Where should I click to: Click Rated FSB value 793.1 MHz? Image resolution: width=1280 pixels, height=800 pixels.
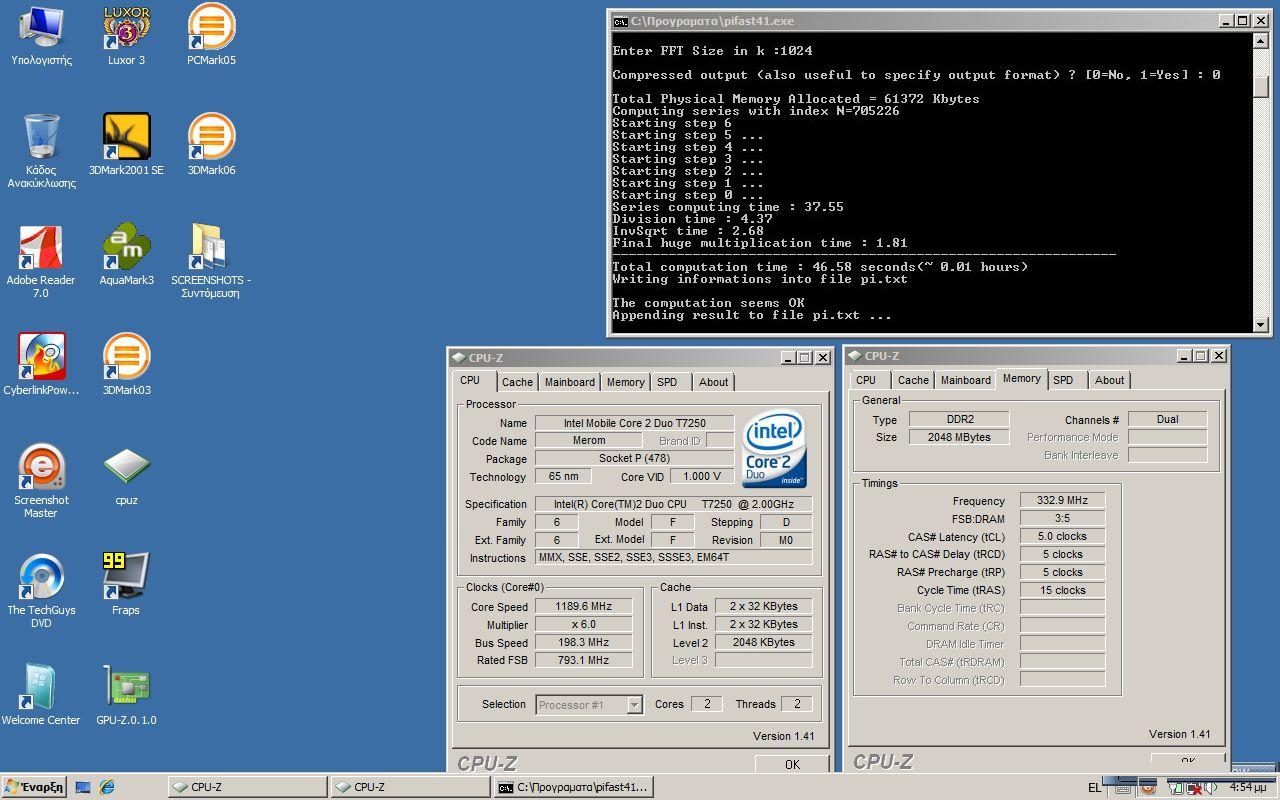click(x=583, y=660)
